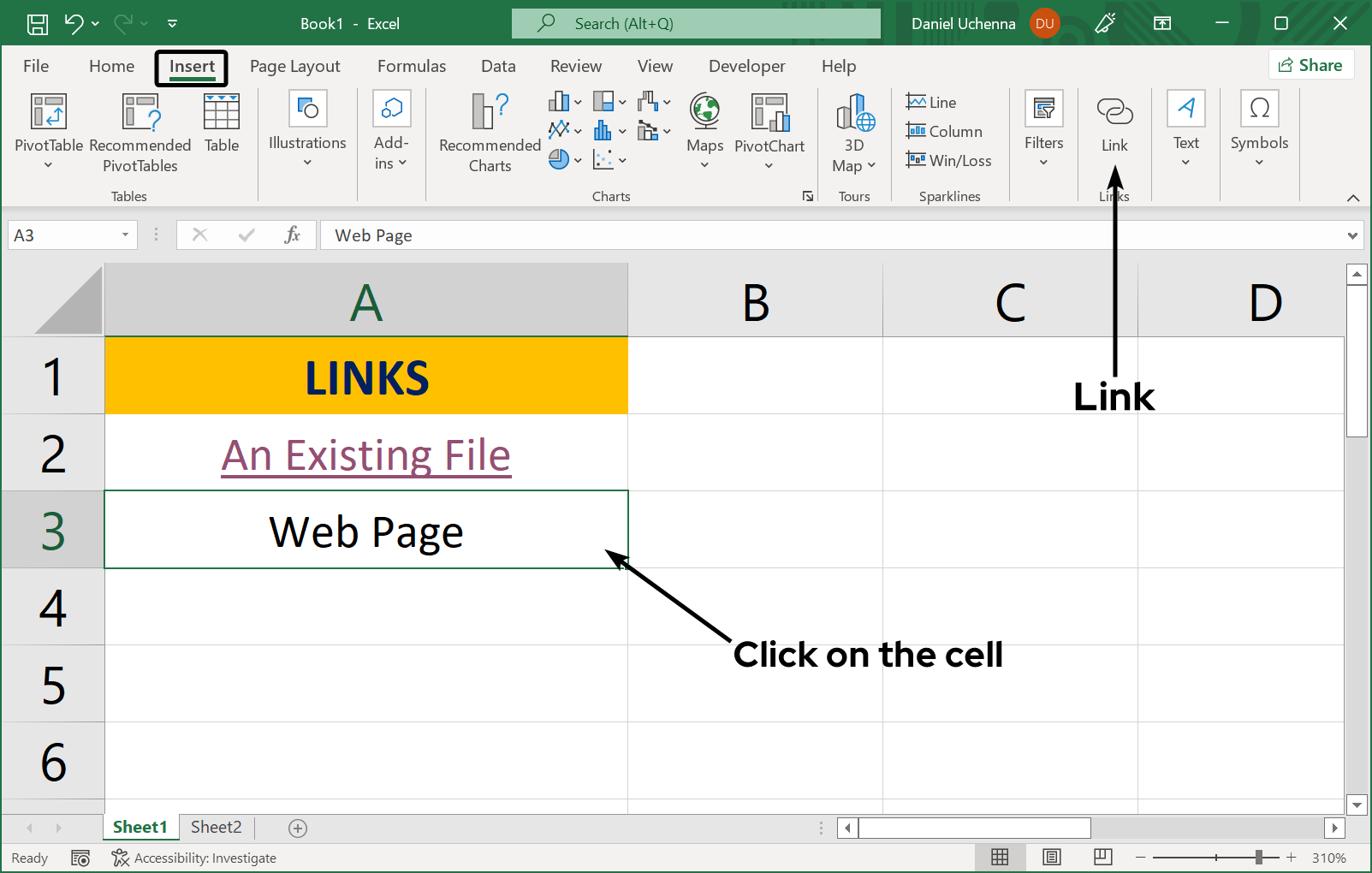Open the cell name box dropdown
Screen dimensions: 1372x873
tap(123, 235)
